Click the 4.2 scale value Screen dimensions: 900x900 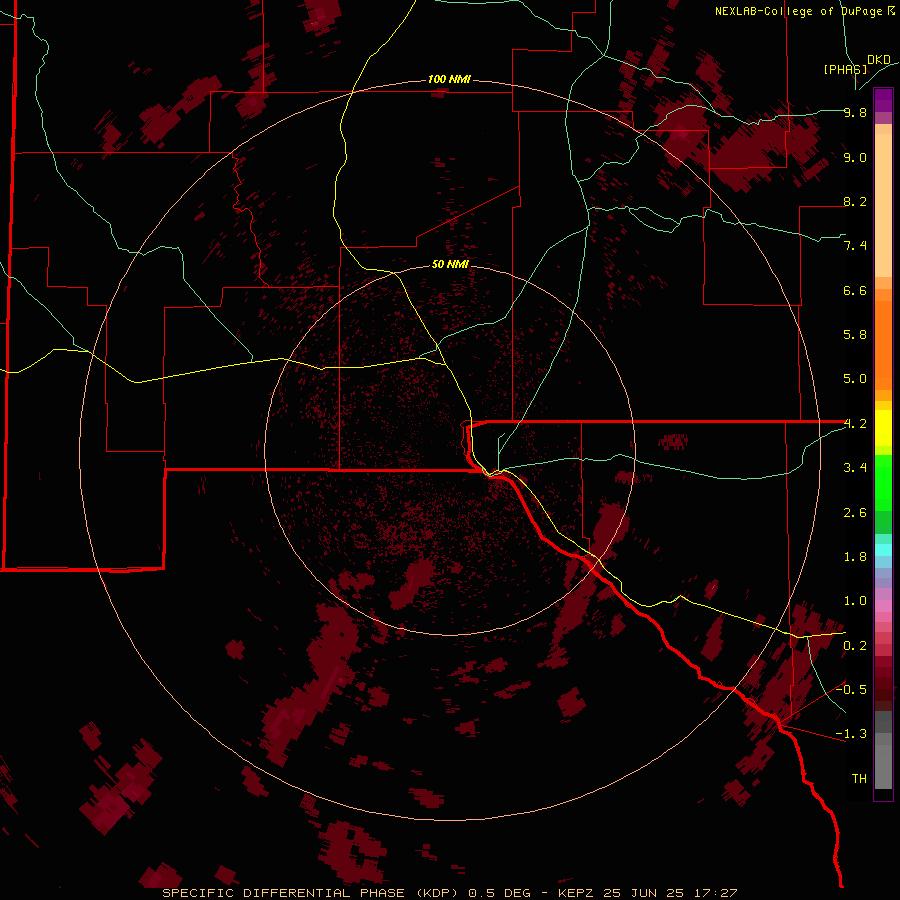(x=855, y=424)
